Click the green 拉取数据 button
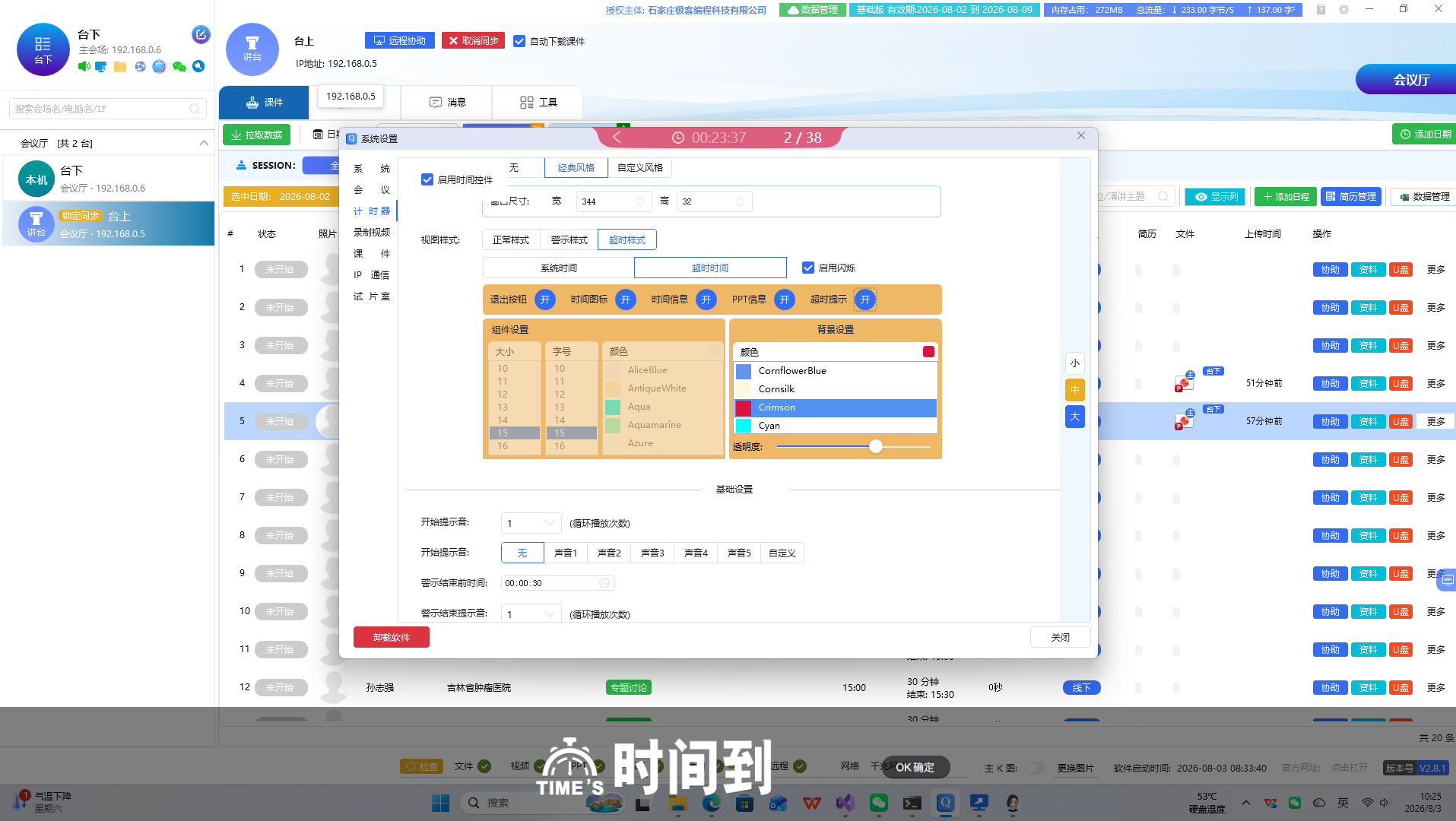This screenshot has width=1456, height=821. [256, 135]
